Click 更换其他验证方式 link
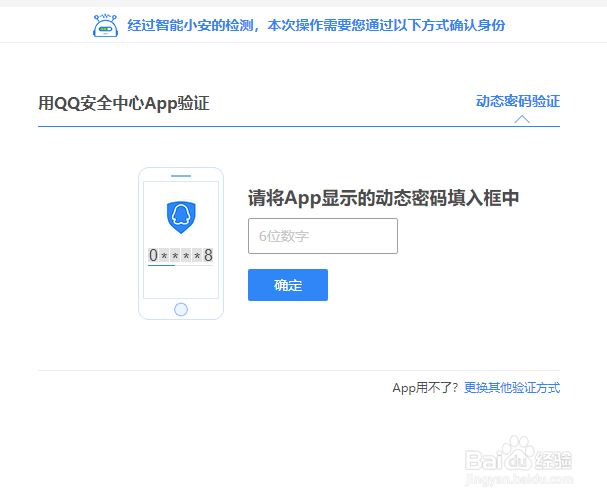 click(512, 388)
